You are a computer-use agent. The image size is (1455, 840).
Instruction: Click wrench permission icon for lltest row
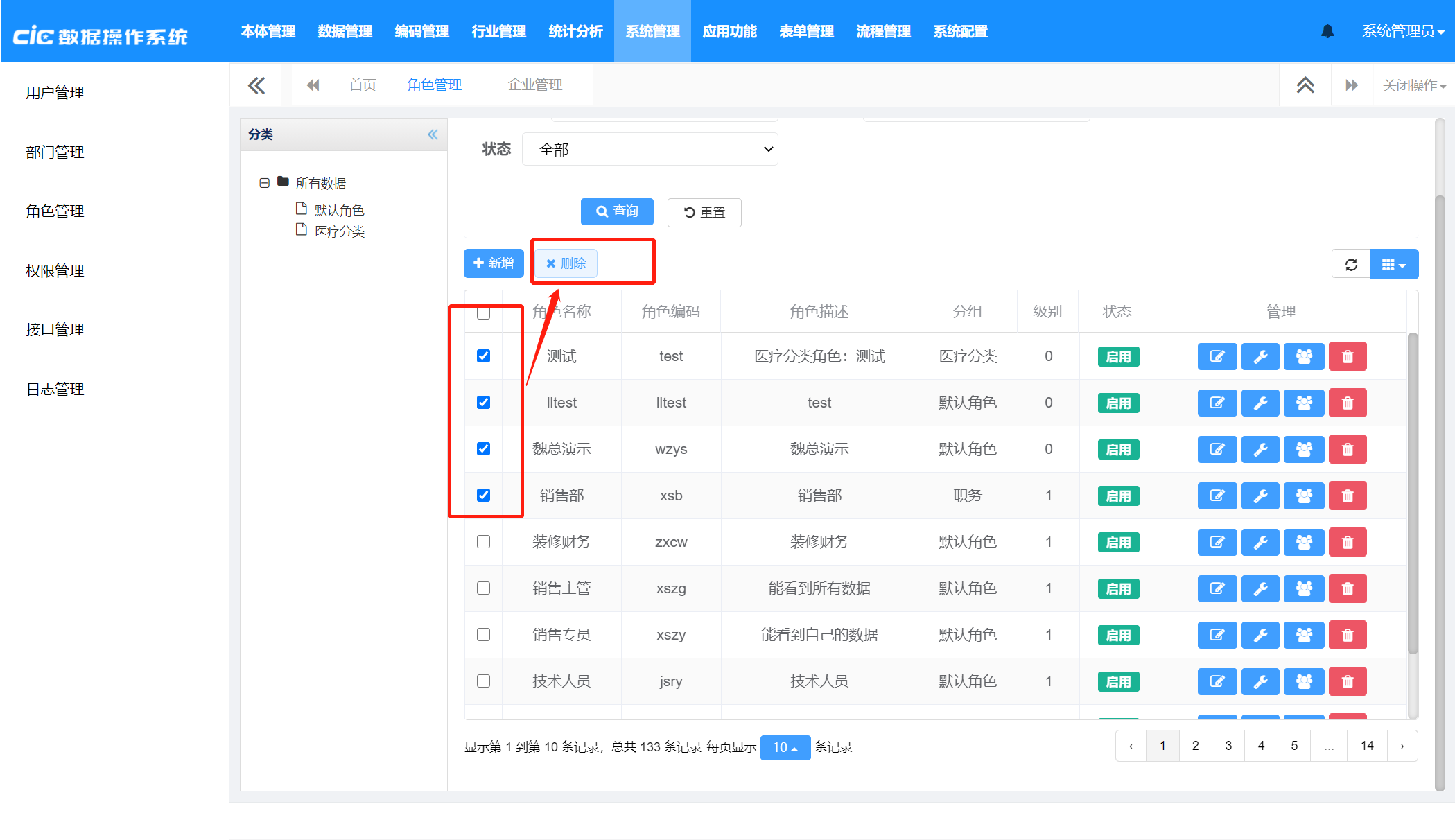[x=1260, y=403]
